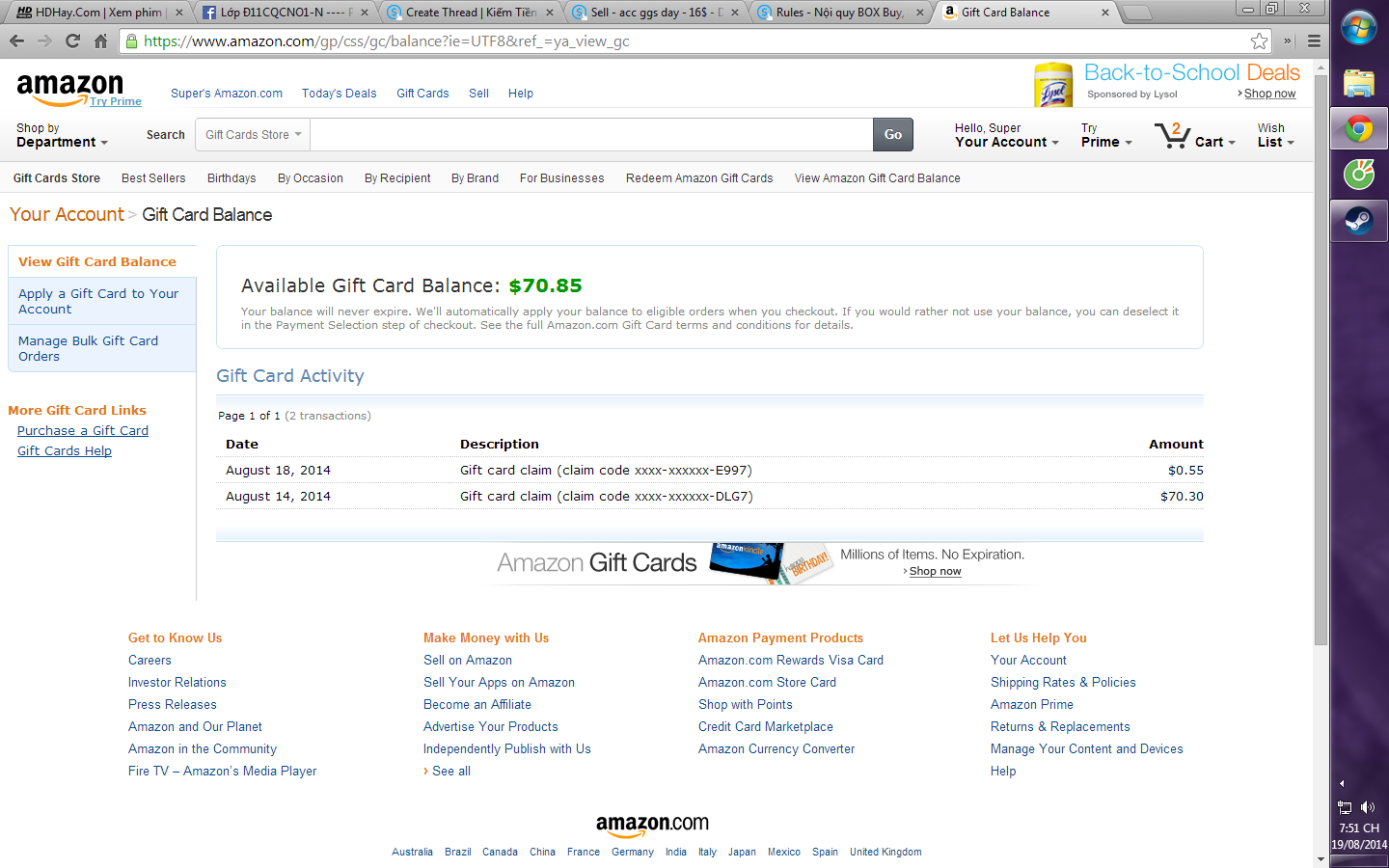This screenshot has width=1389, height=868.
Task: Open Steam from the taskbar
Action: (1359, 221)
